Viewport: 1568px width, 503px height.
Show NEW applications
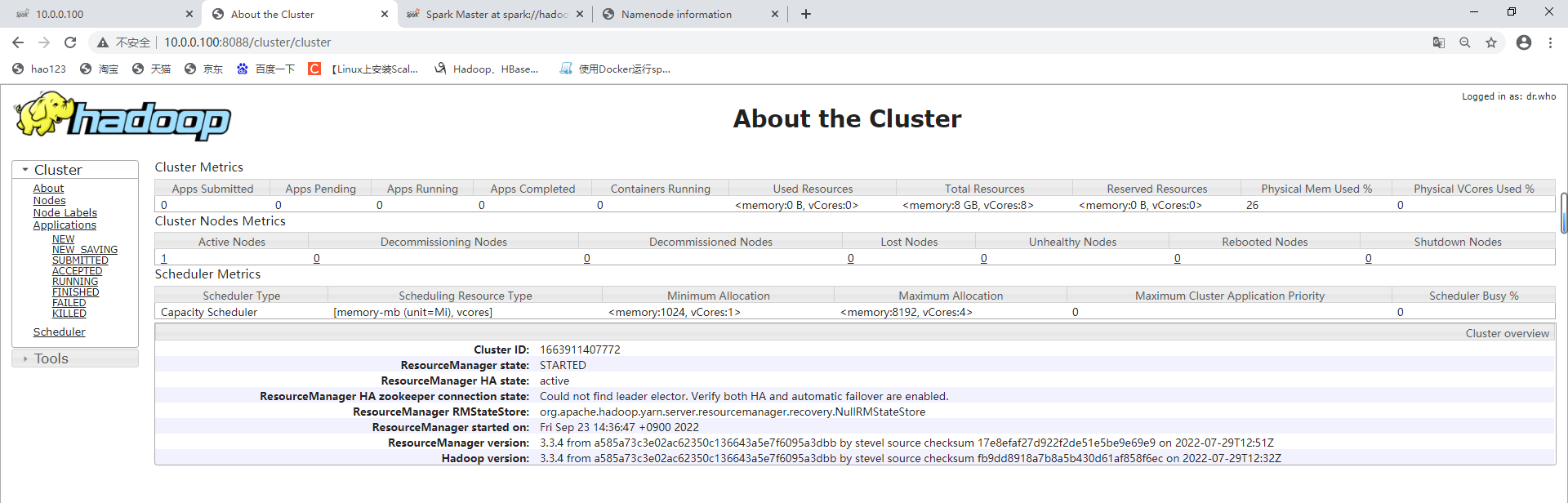63,239
